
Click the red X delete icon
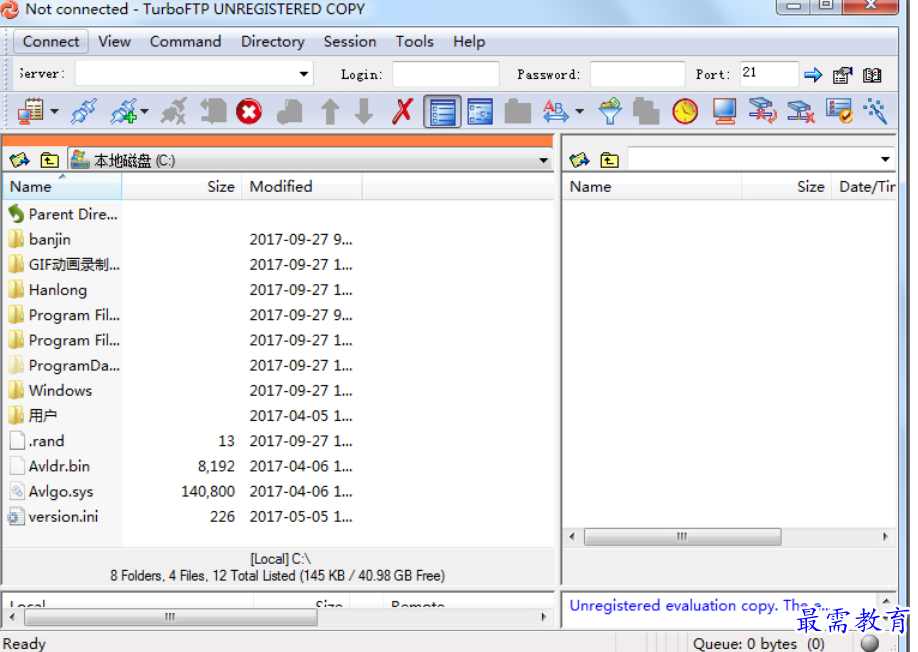(402, 111)
